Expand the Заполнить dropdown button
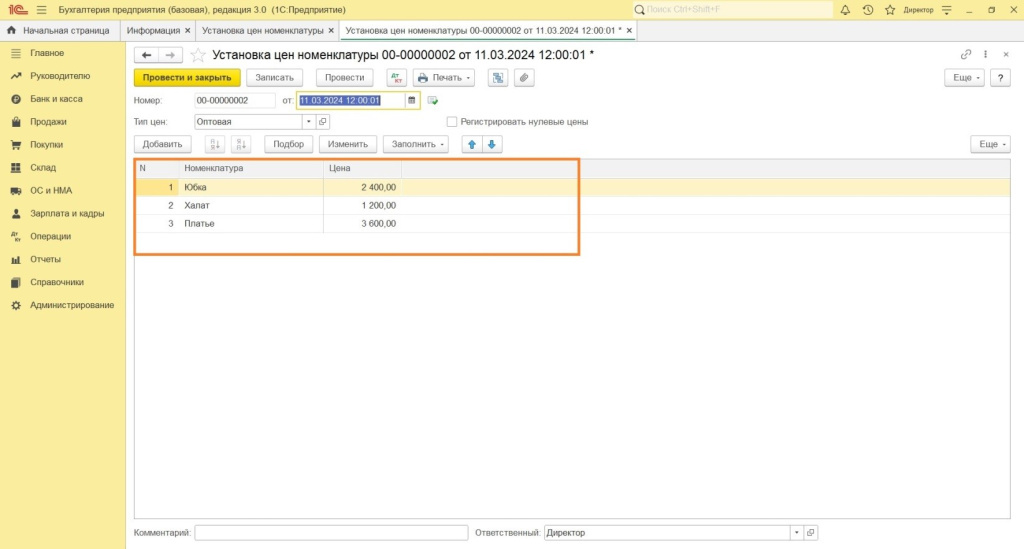This screenshot has width=1024, height=549. 416,144
